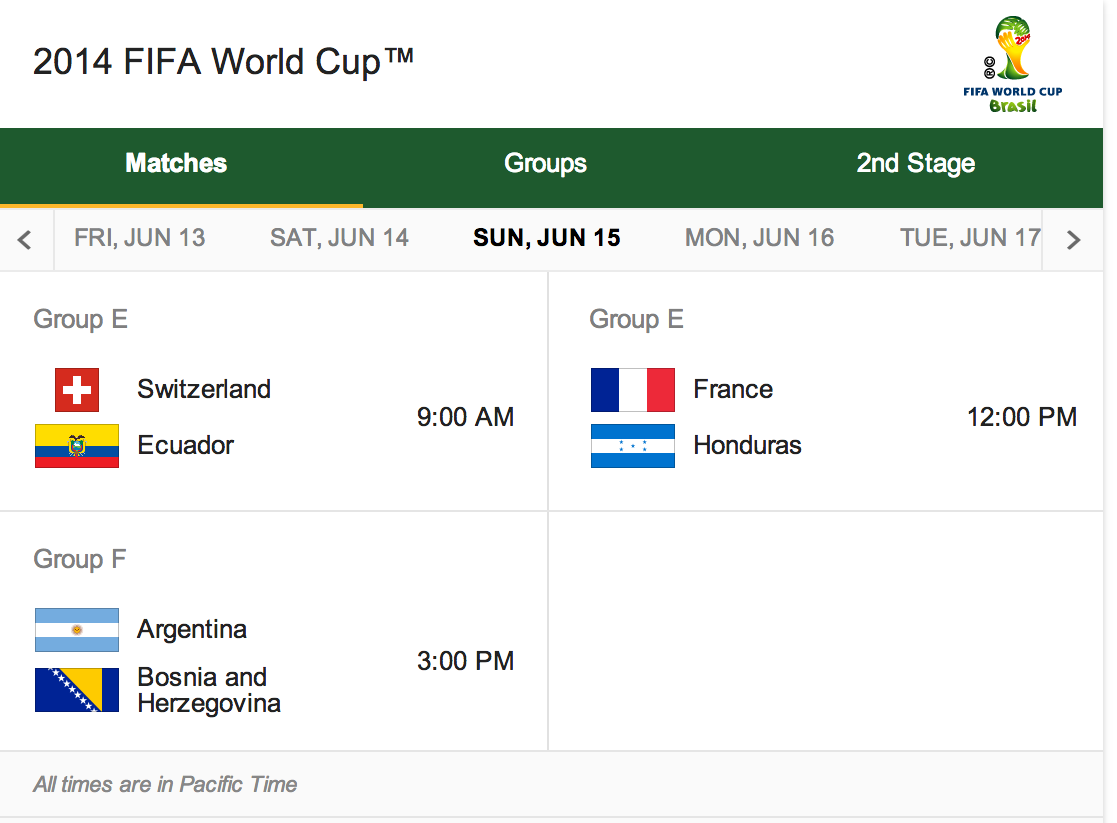This screenshot has height=823, width=1117.
Task: Open the France vs Honduras 12:00 PM match
Action: tap(826, 391)
